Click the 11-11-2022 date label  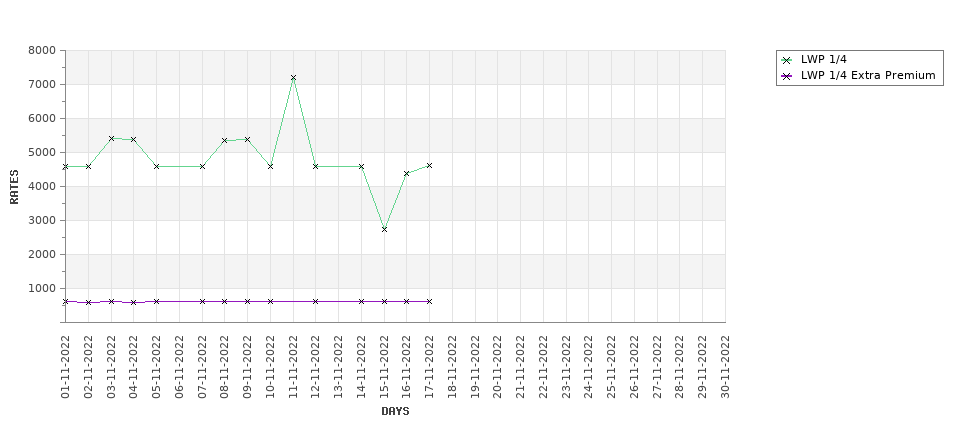coord(293,367)
